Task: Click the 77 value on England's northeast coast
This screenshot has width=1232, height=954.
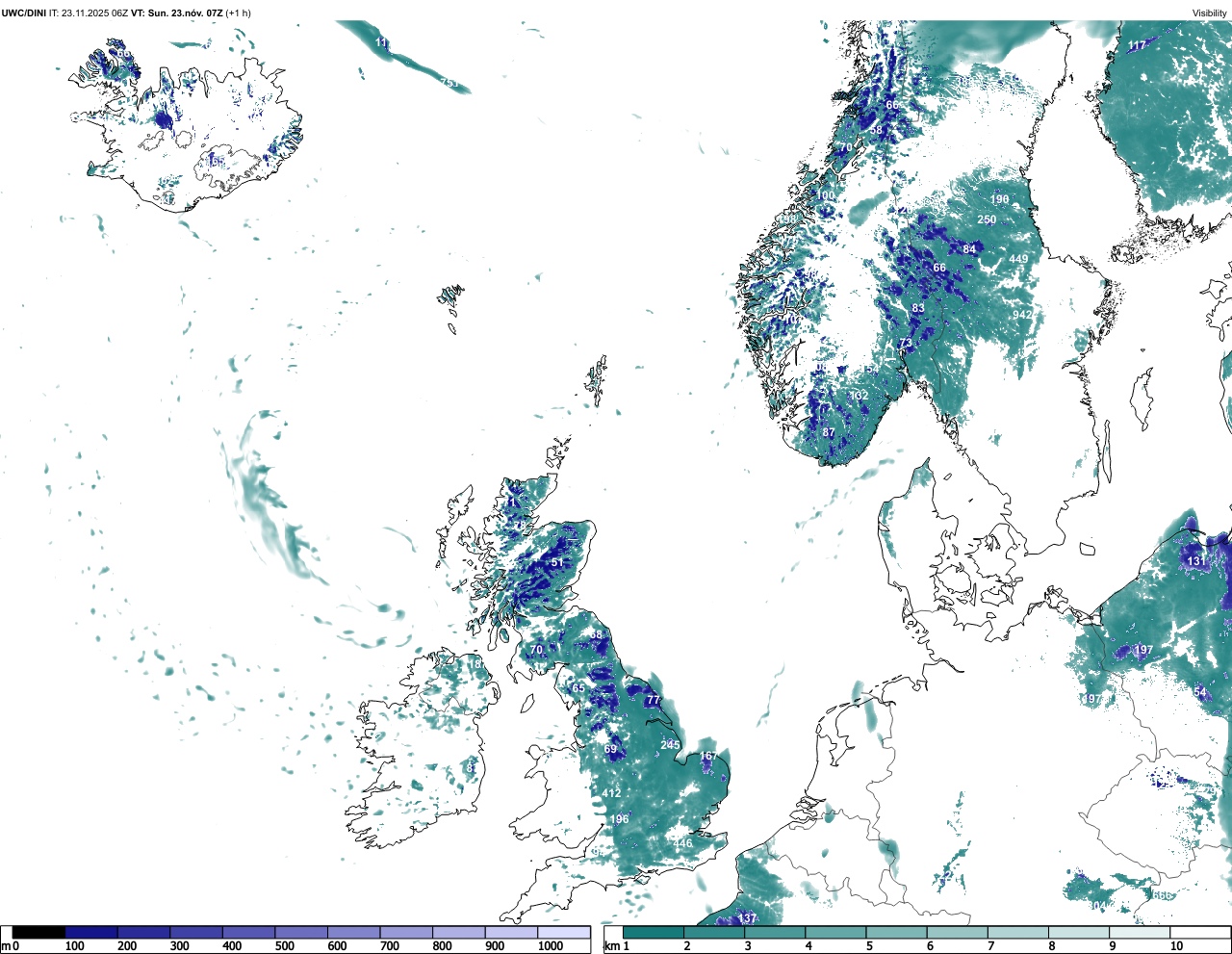Action: [x=654, y=700]
